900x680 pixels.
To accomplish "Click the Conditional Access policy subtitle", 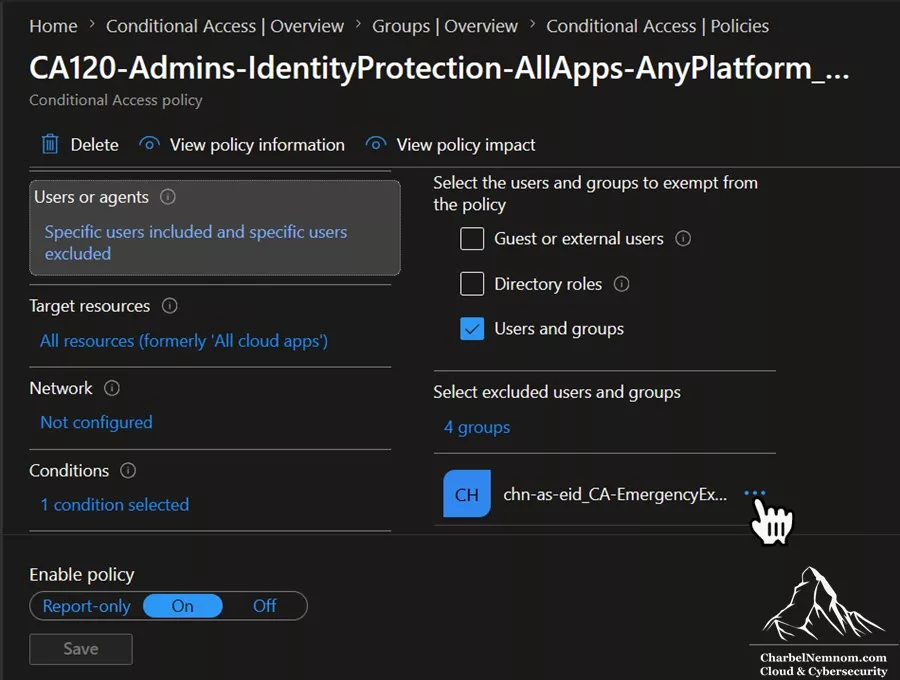I will 116,100.
